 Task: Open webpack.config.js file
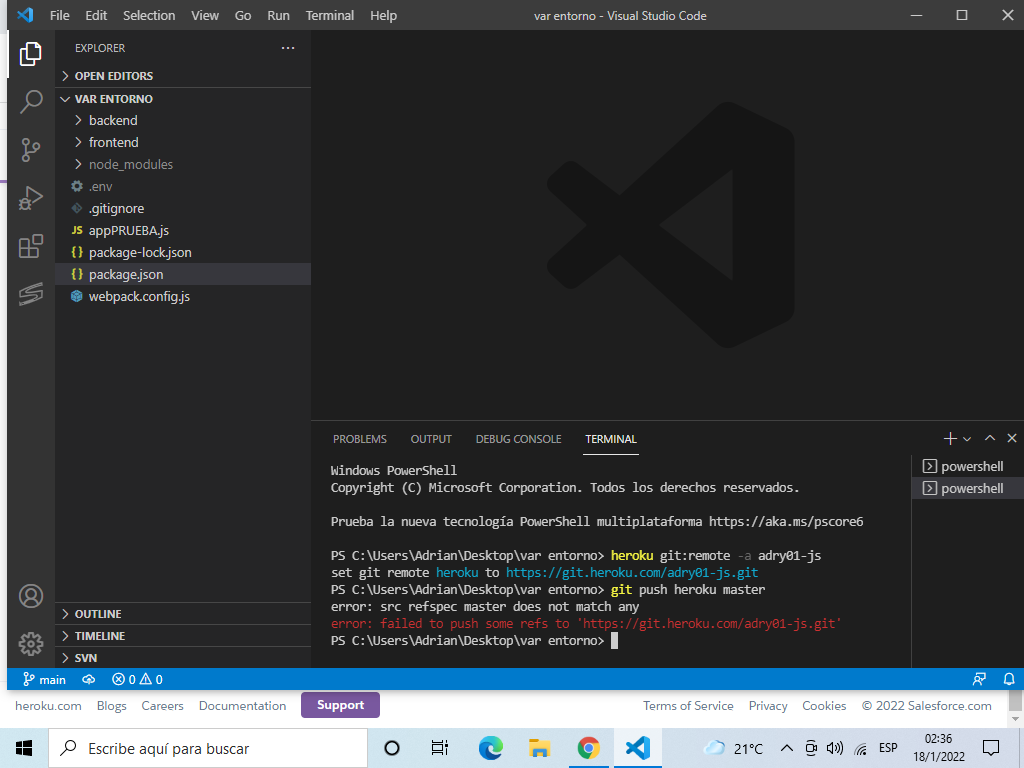[183, 296]
